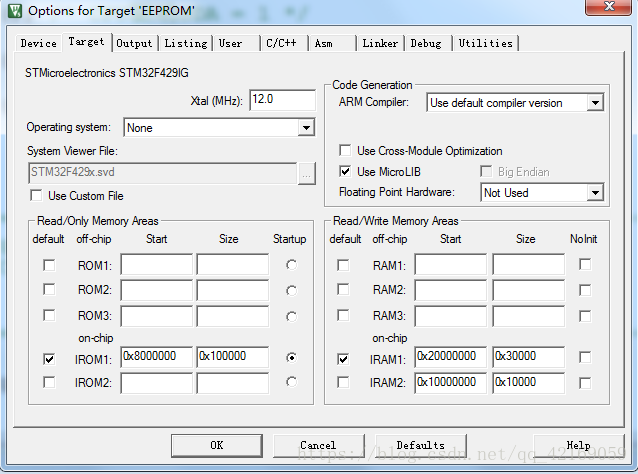Open the Debug tab
This screenshot has height=474, width=638.
(x=428, y=44)
